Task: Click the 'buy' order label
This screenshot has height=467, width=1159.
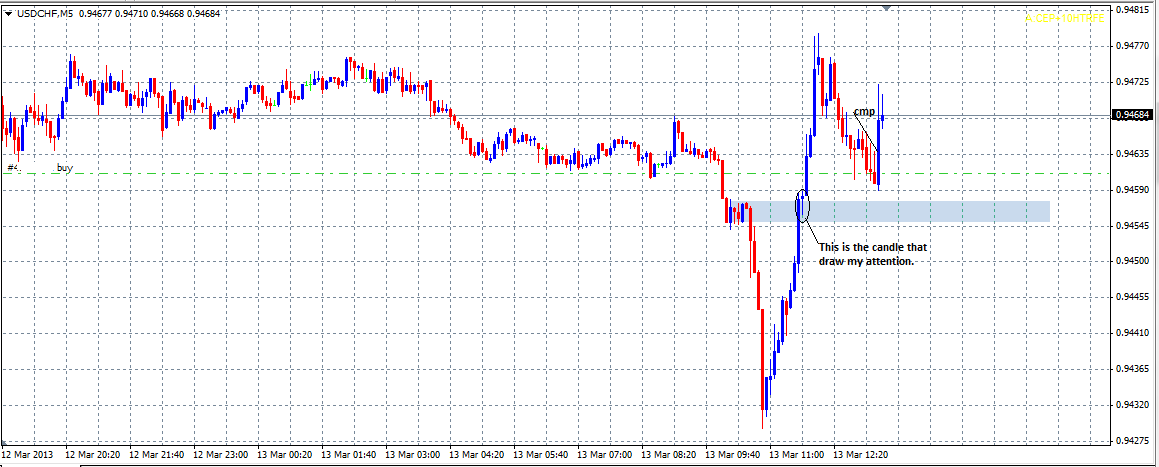Action: [65, 168]
